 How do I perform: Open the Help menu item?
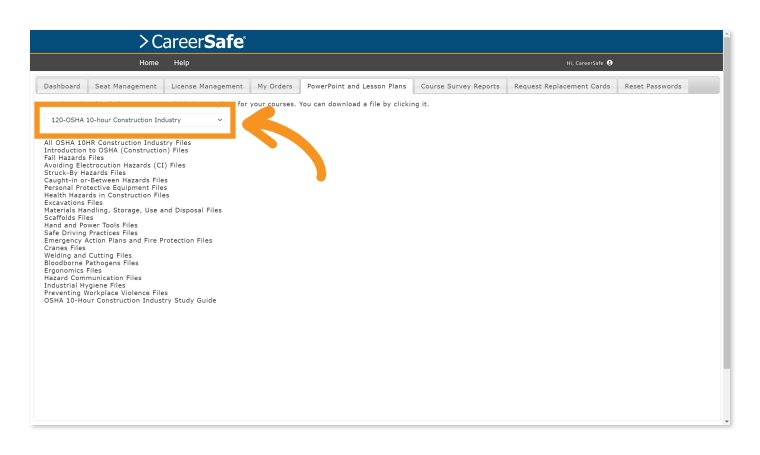(181, 63)
